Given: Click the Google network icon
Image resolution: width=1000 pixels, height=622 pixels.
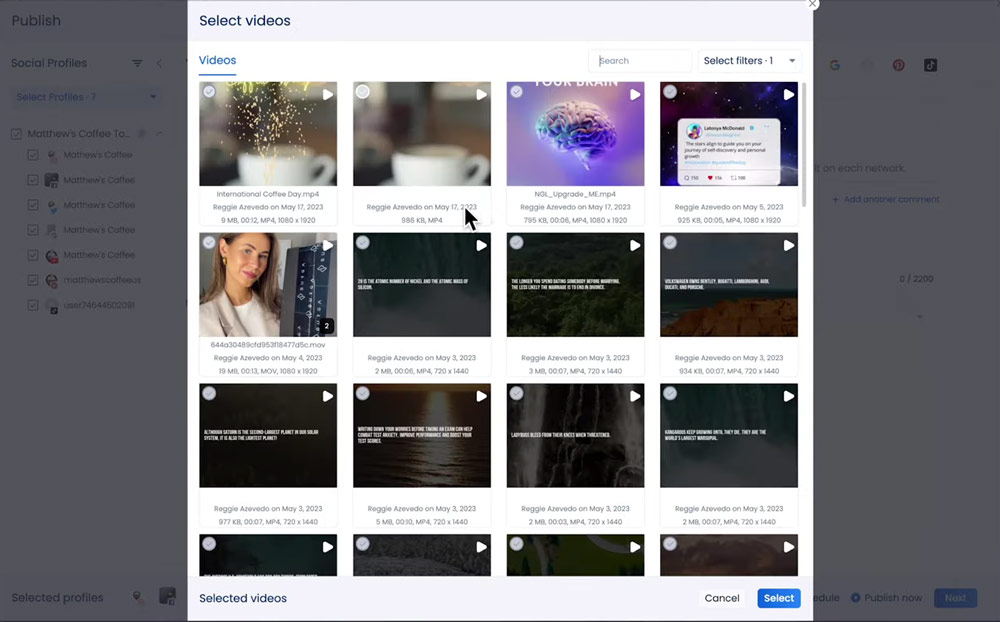Looking at the screenshot, I should [835, 65].
